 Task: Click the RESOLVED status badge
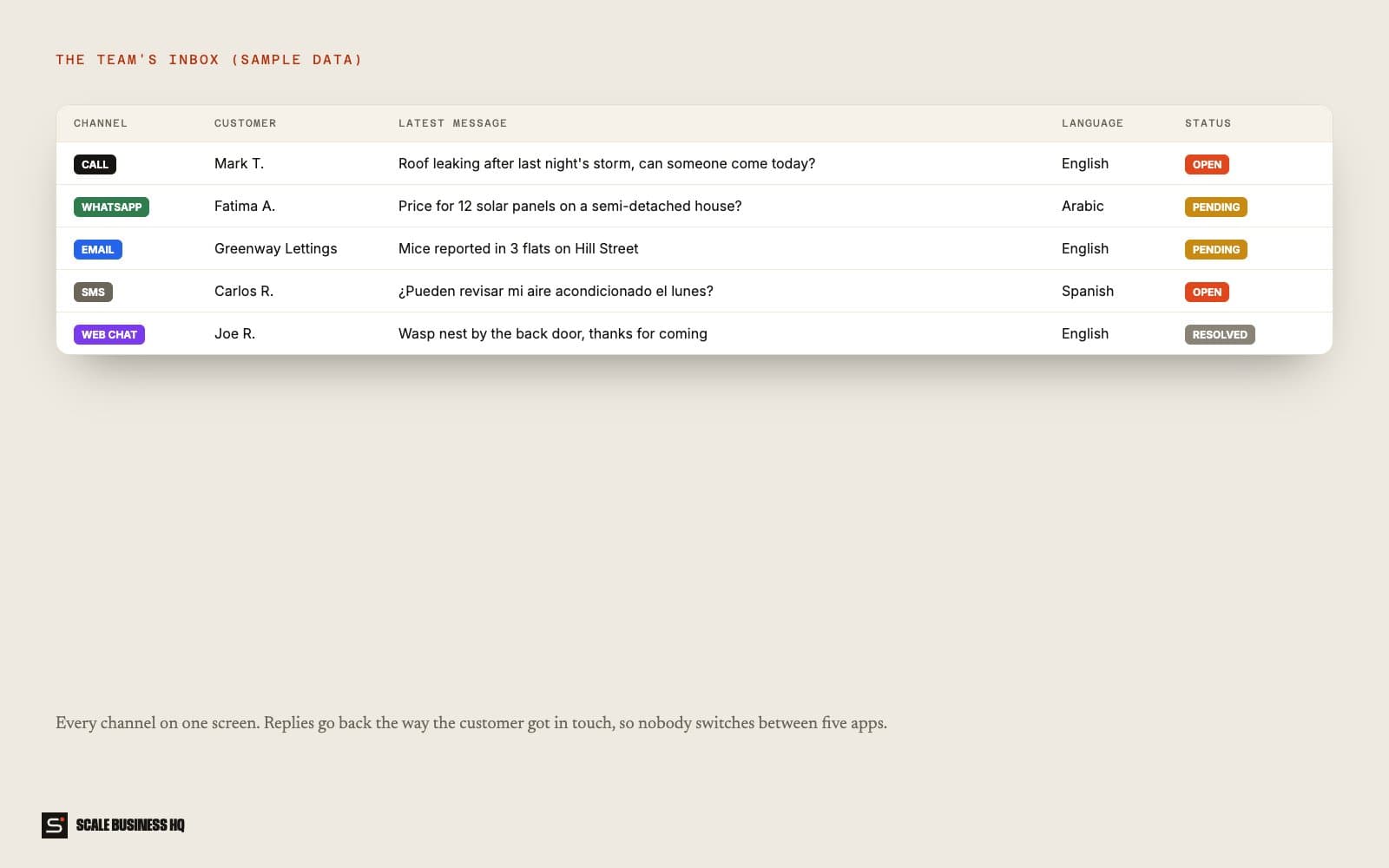click(x=1220, y=334)
